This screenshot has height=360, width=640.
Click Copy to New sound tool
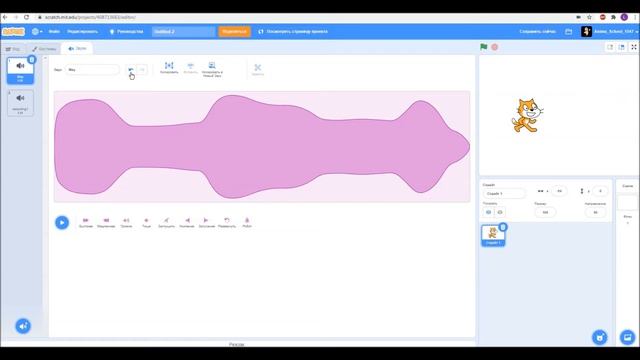click(x=212, y=69)
